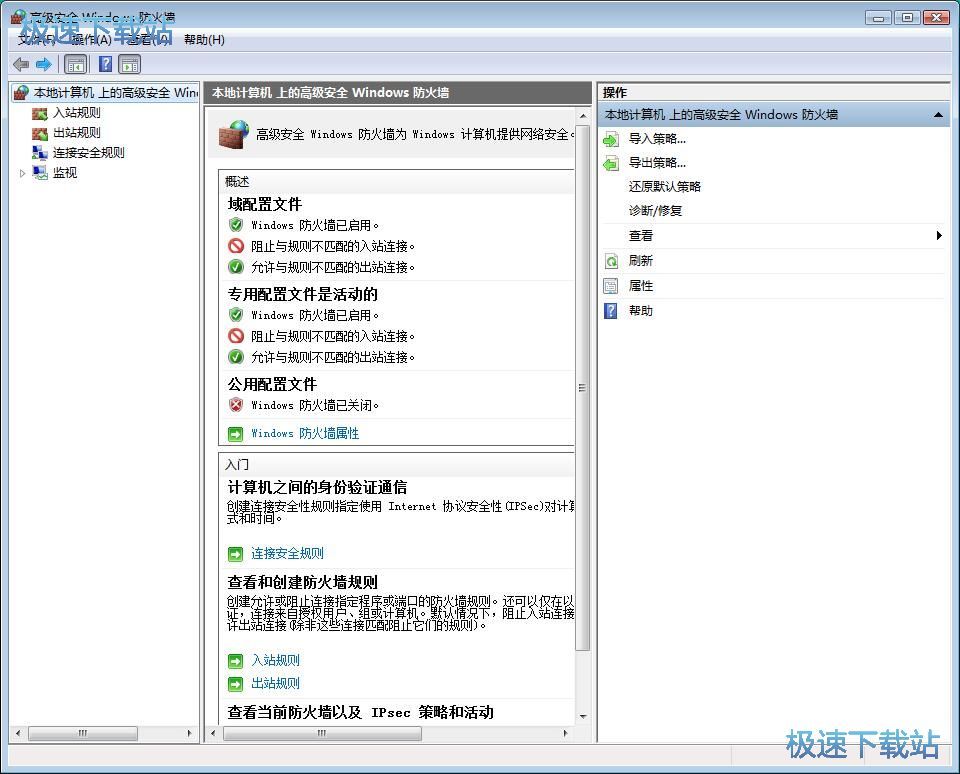The image size is (960, 774).
Task: Click green arrow icon beside Windows 防火墙属性
Action: pyautogui.click(x=235, y=434)
